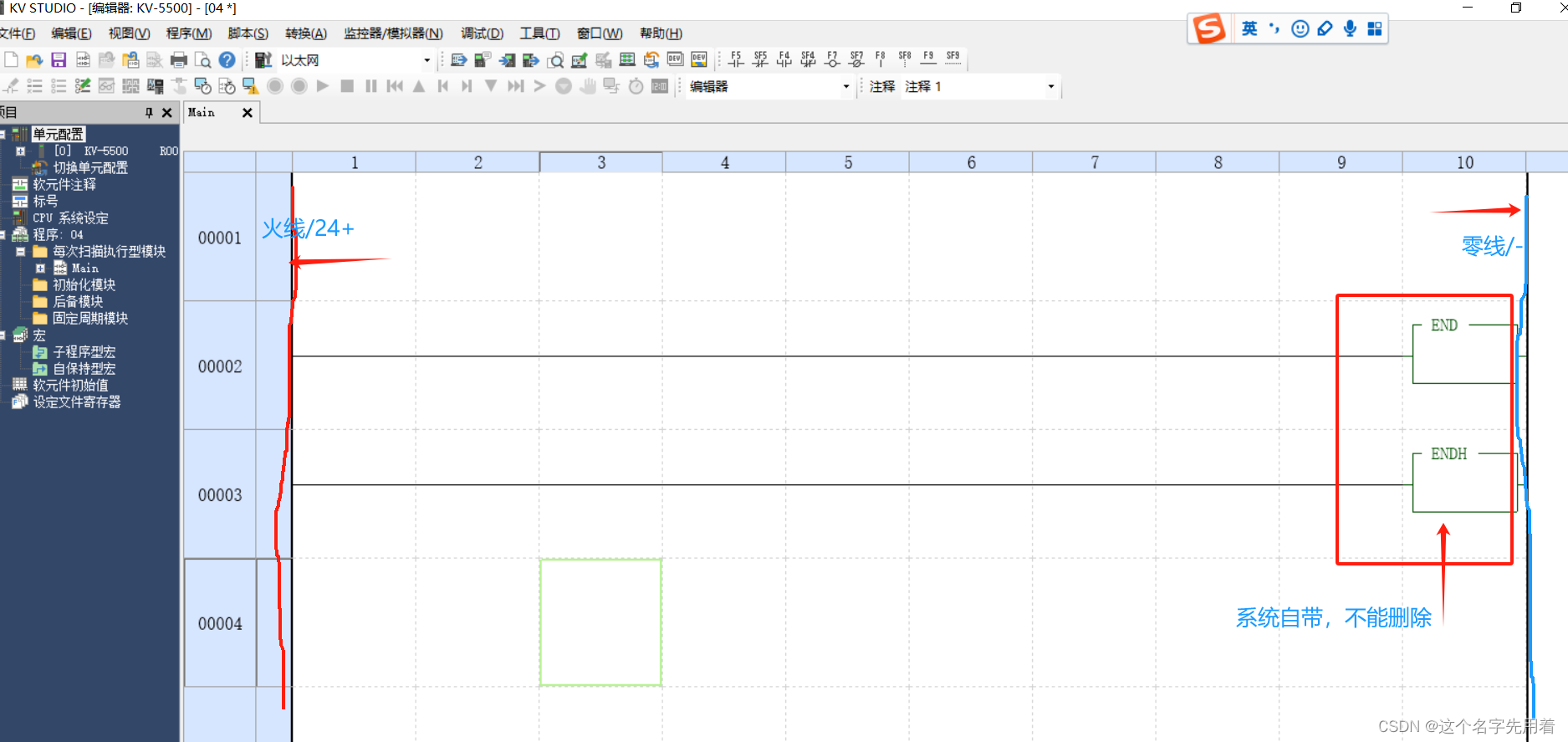The height and width of the screenshot is (742, 1568).
Task: Expand the [0] KV-5500 unit node
Action: click(21, 151)
